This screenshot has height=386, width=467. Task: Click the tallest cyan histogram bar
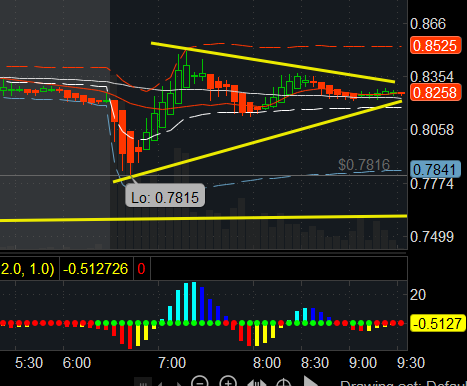[194, 303]
